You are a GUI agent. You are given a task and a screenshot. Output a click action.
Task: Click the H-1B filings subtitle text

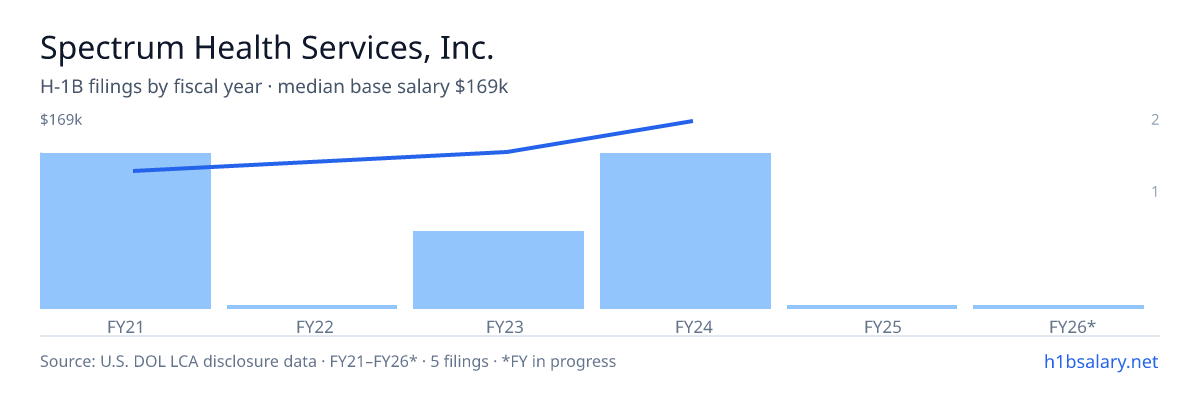click(x=274, y=87)
